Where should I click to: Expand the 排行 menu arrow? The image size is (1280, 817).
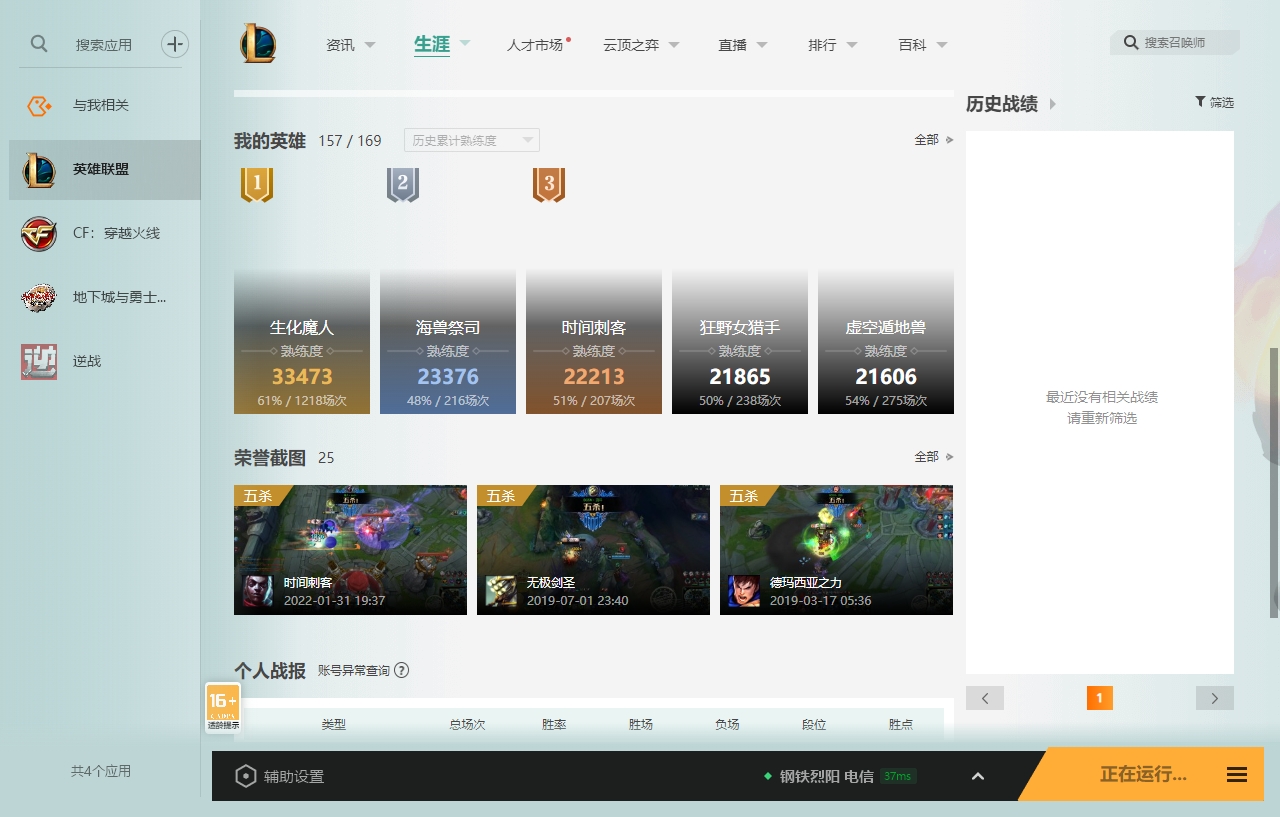tap(852, 45)
